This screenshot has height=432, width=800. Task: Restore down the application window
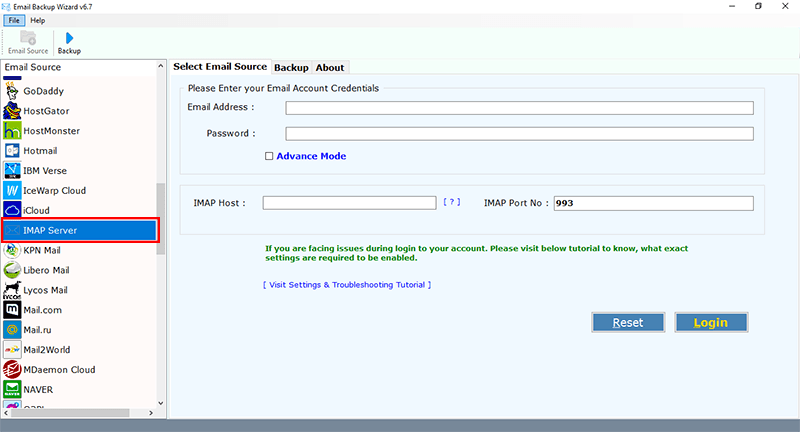(758, 6)
